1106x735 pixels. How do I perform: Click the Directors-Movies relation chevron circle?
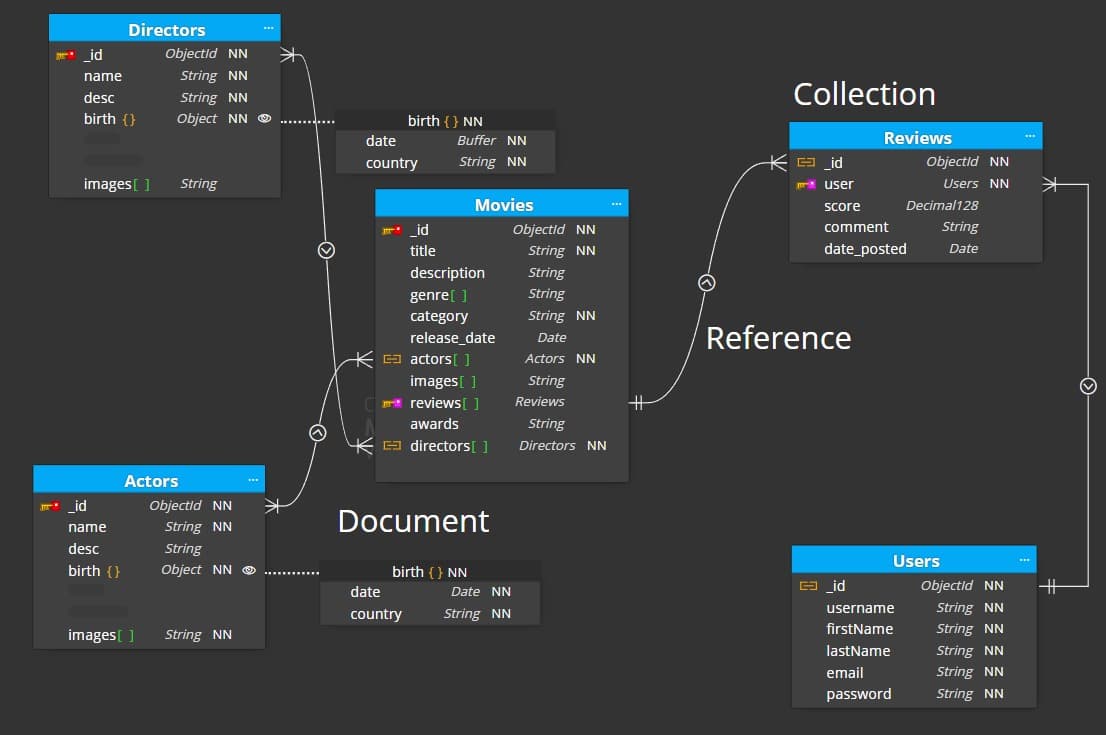click(326, 250)
